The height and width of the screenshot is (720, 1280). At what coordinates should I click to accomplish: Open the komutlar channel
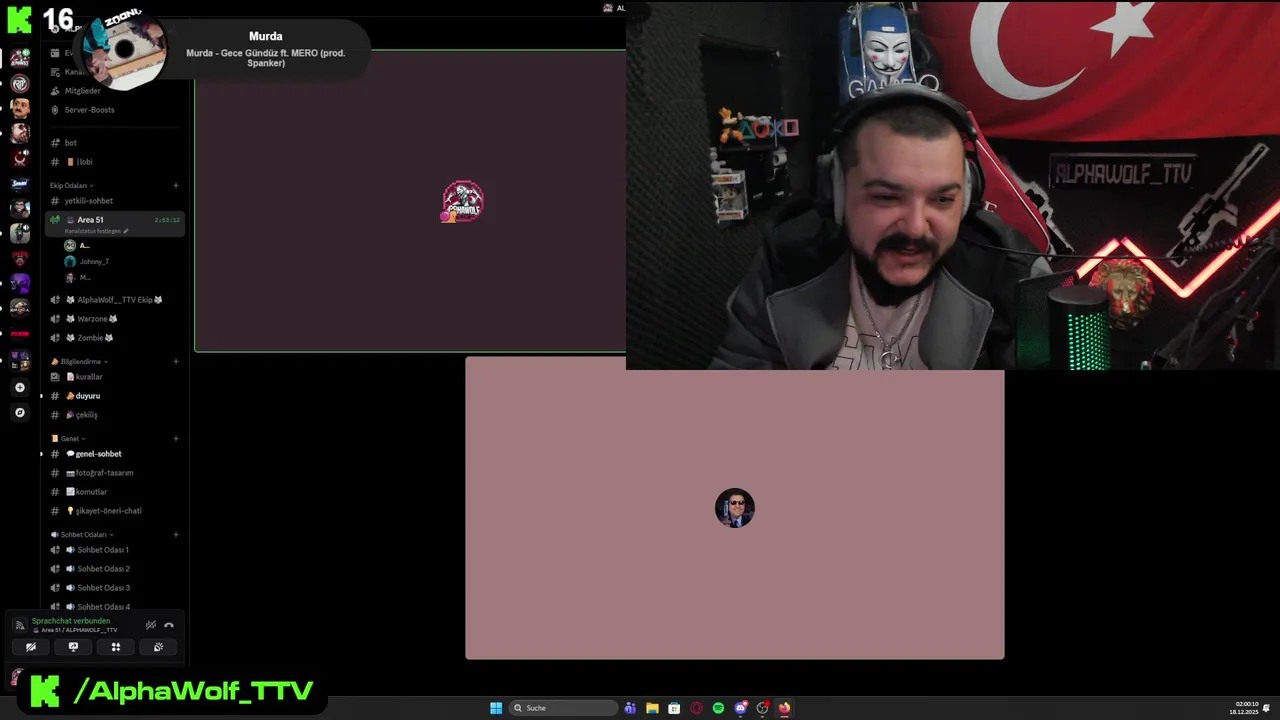pyautogui.click(x=91, y=492)
